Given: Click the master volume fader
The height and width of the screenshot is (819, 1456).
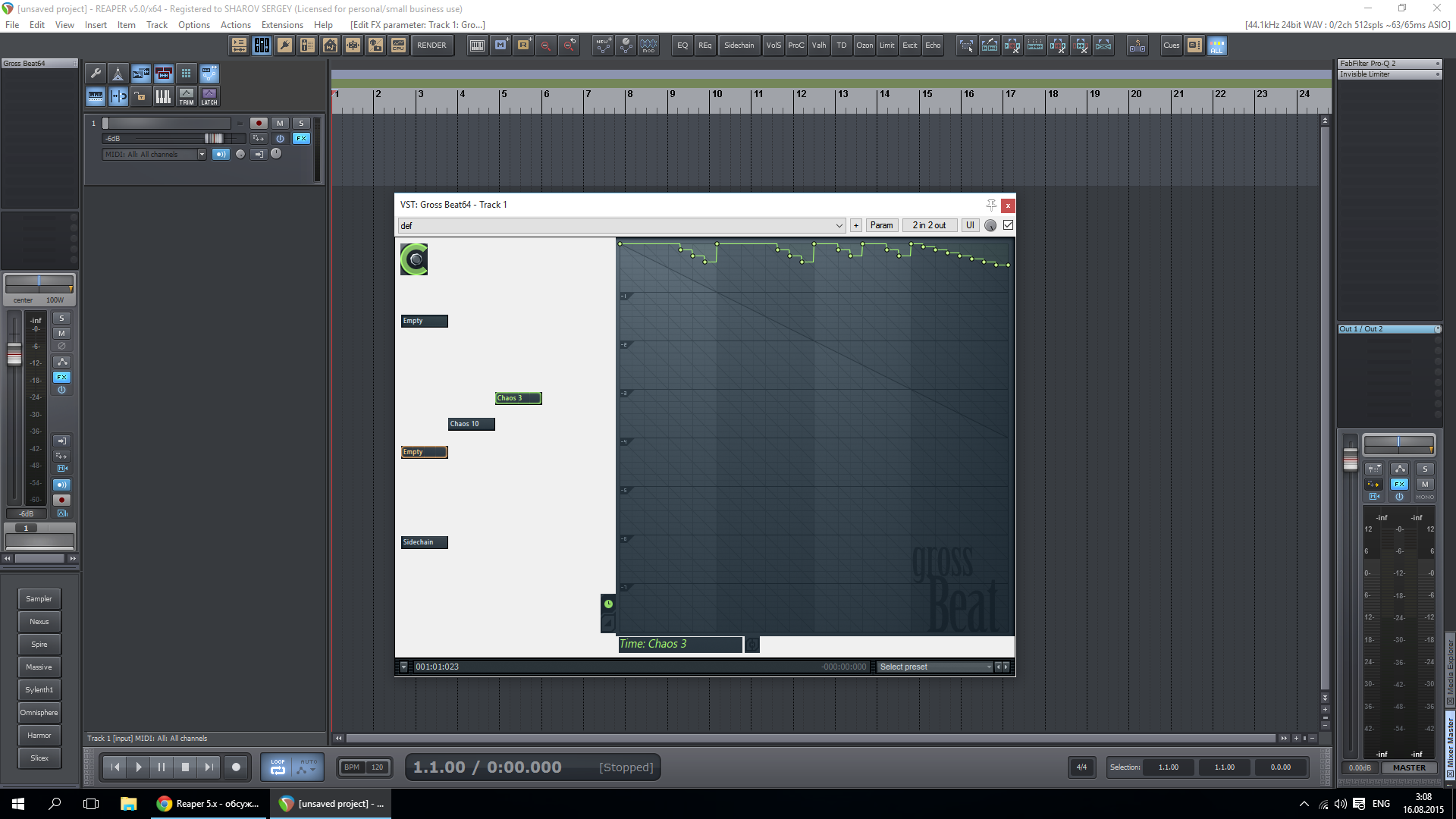Looking at the screenshot, I should coord(1351,460).
